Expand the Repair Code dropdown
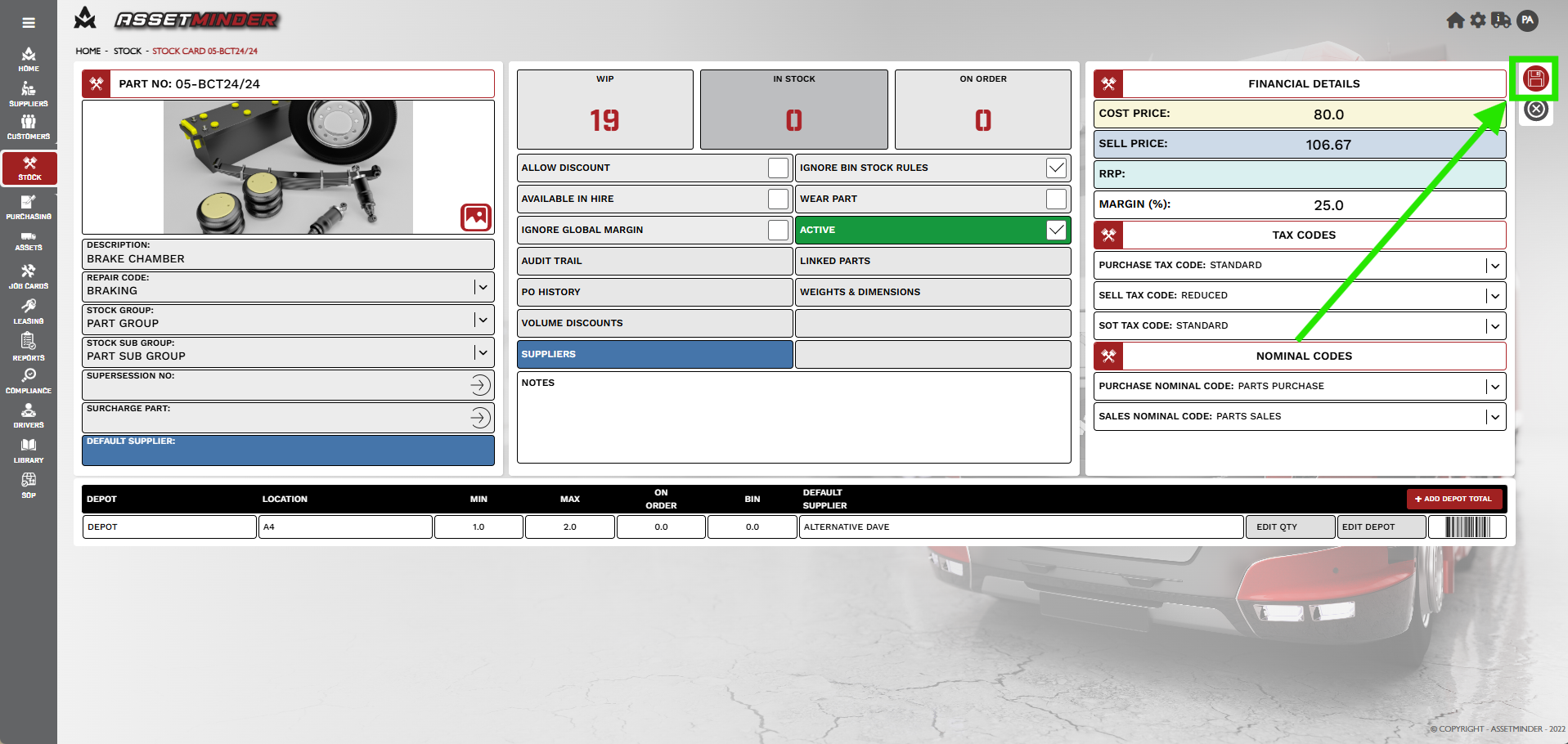 click(x=483, y=287)
